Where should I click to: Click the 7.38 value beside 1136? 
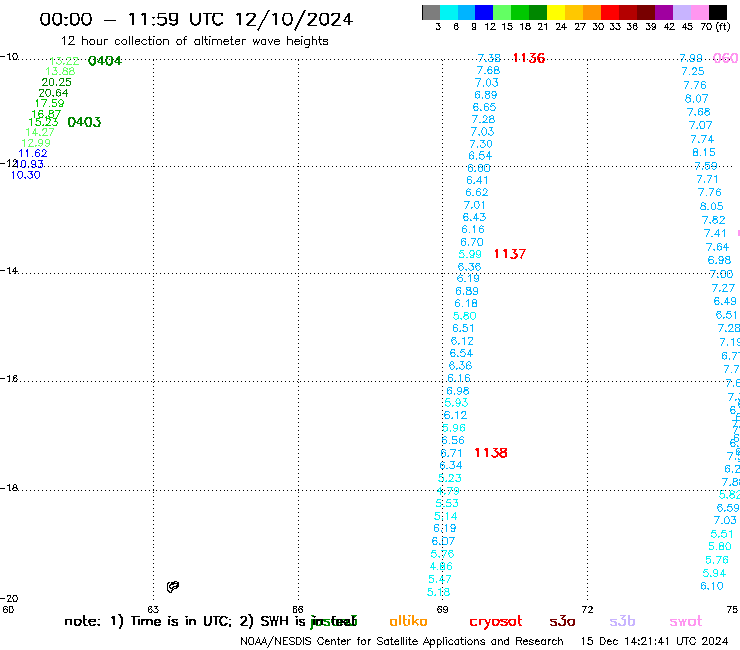tap(489, 58)
